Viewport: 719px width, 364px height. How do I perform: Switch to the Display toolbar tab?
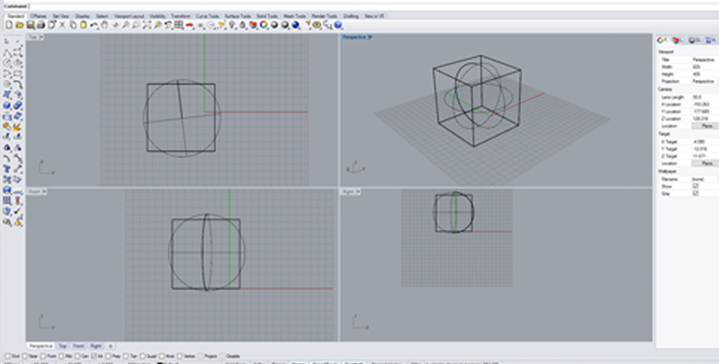83,16
